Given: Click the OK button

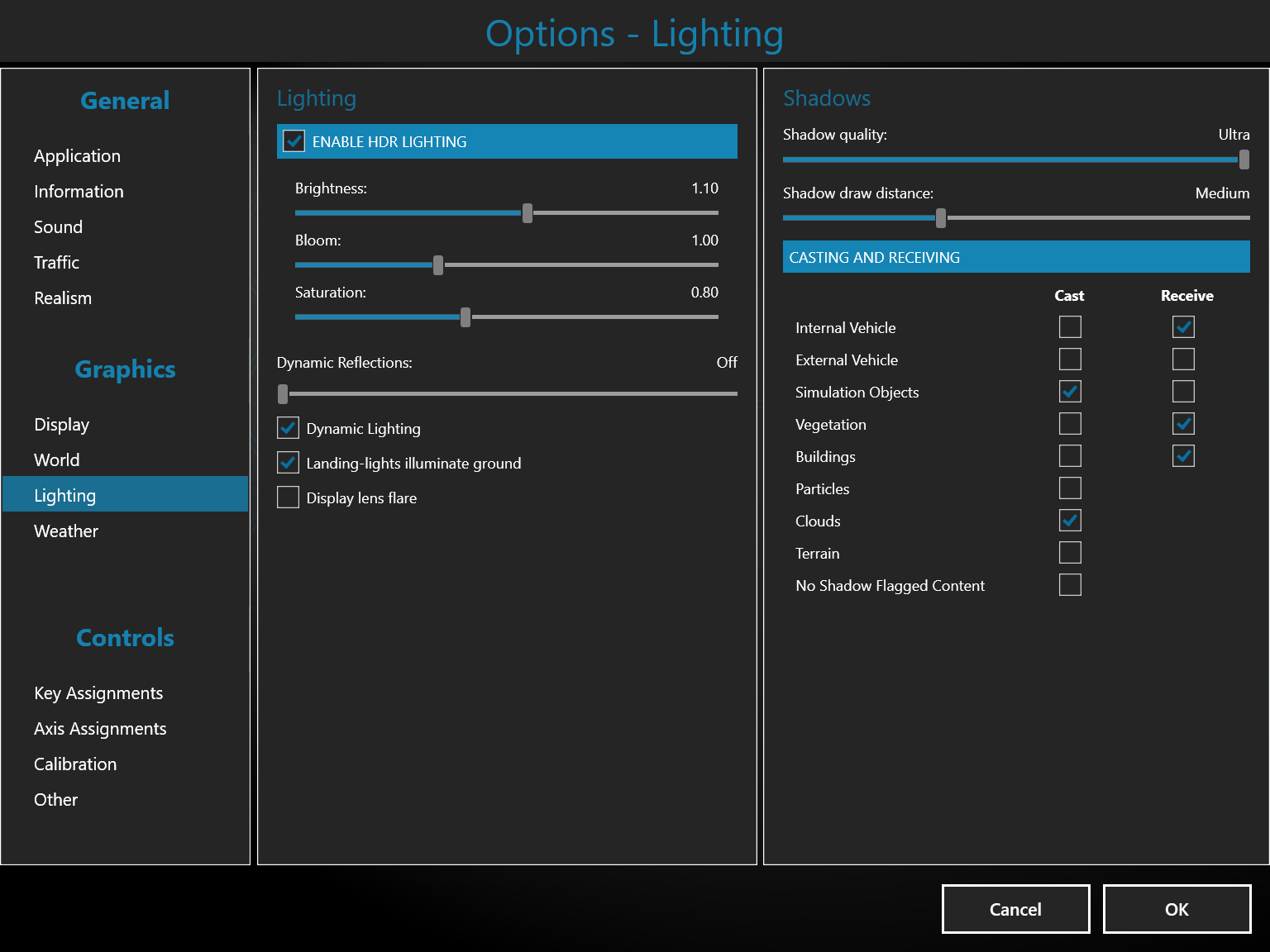Looking at the screenshot, I should 1176,909.
